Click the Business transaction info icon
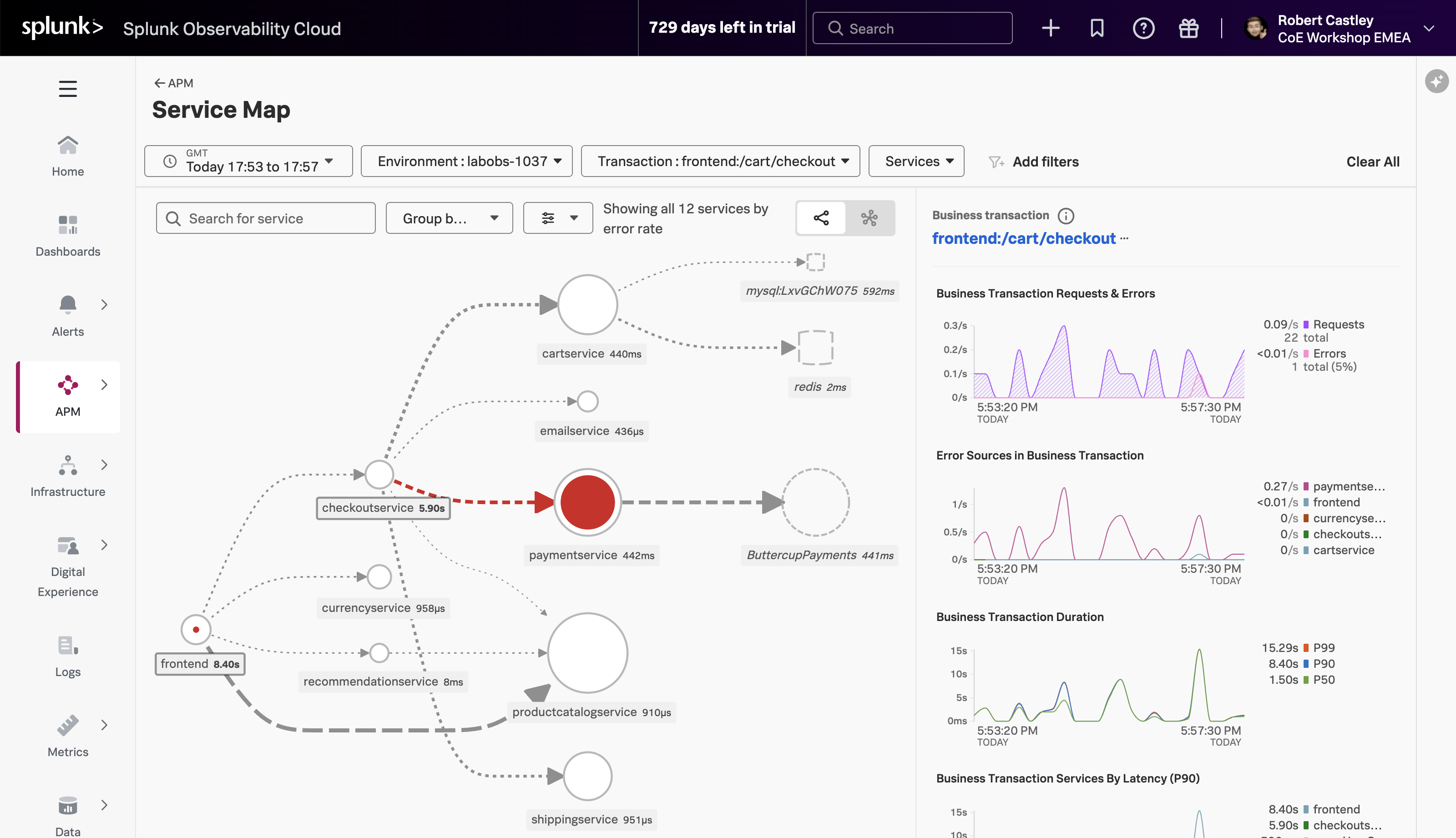The image size is (1456, 838). coord(1066,216)
